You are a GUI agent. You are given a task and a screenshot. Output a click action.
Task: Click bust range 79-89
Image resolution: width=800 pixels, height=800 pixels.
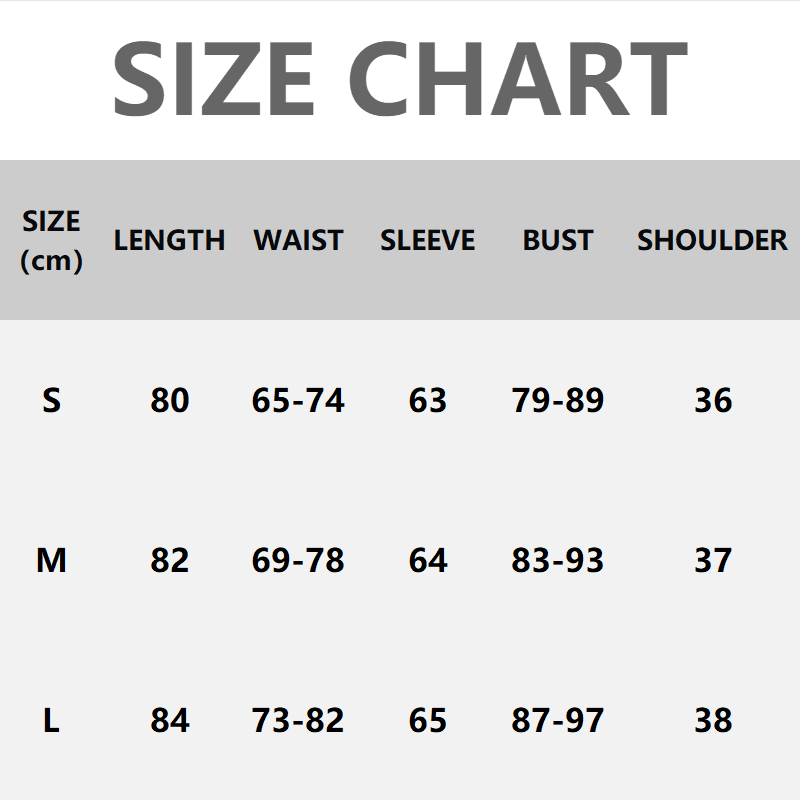(x=557, y=400)
